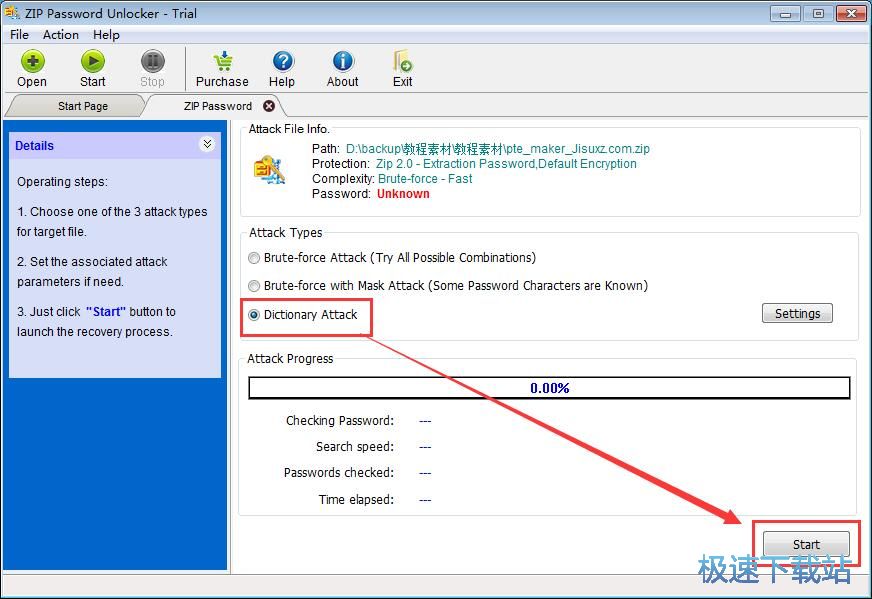Viewport: 872px width, 599px height.
Task: Click the Settings button
Action: pos(797,313)
